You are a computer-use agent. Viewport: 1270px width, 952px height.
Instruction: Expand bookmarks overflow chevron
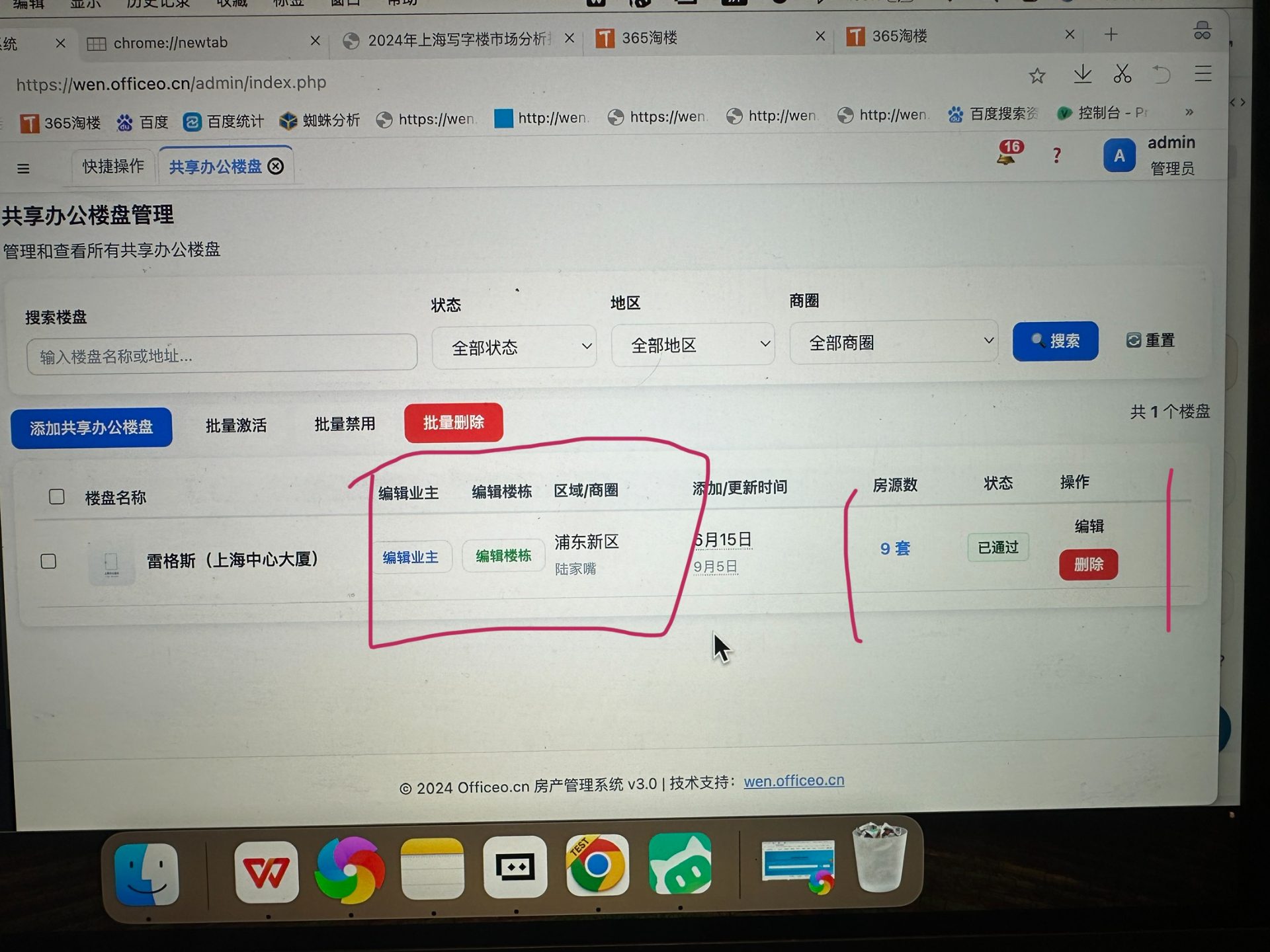[1189, 112]
